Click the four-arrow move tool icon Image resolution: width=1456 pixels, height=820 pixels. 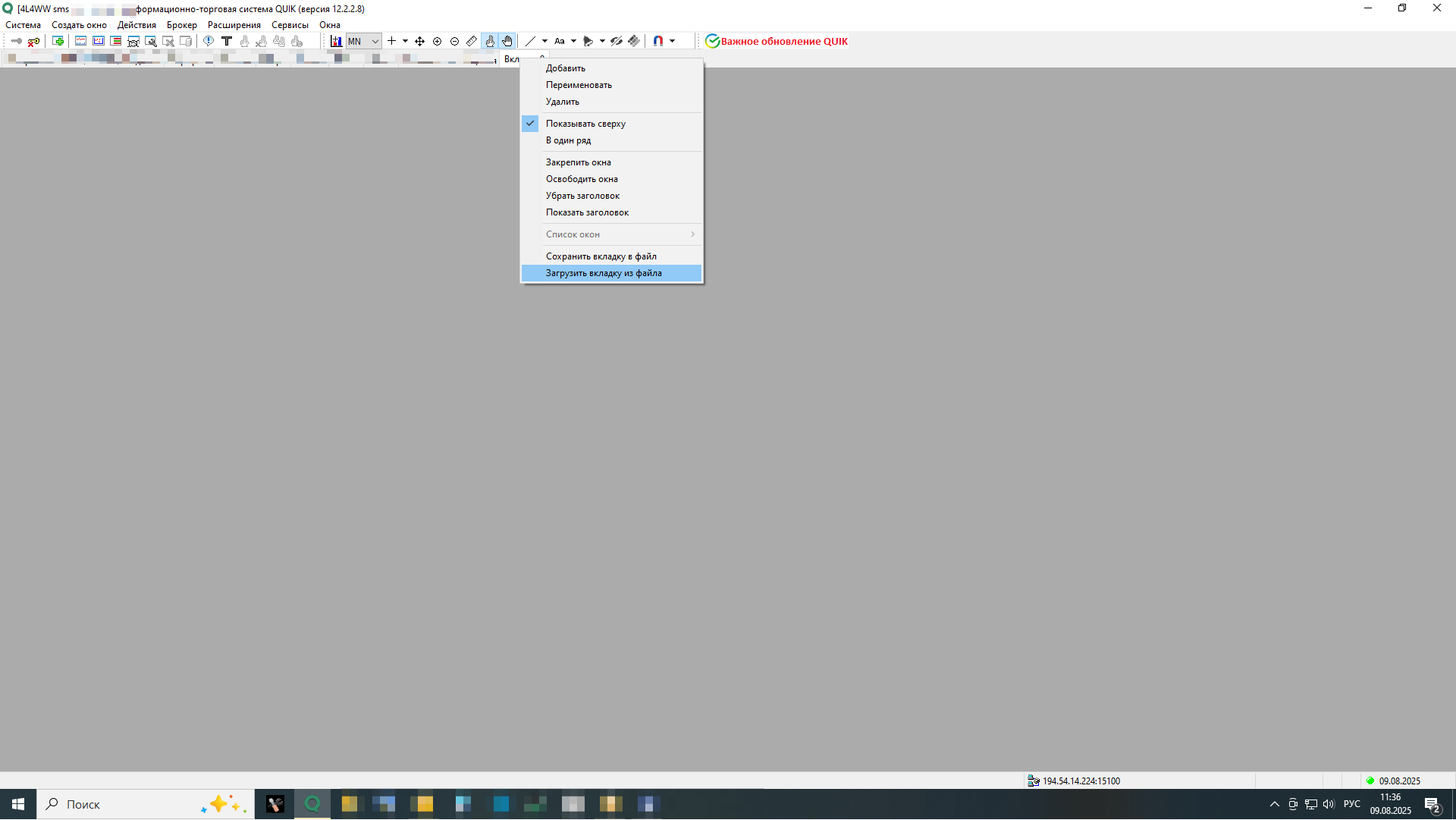(x=419, y=42)
